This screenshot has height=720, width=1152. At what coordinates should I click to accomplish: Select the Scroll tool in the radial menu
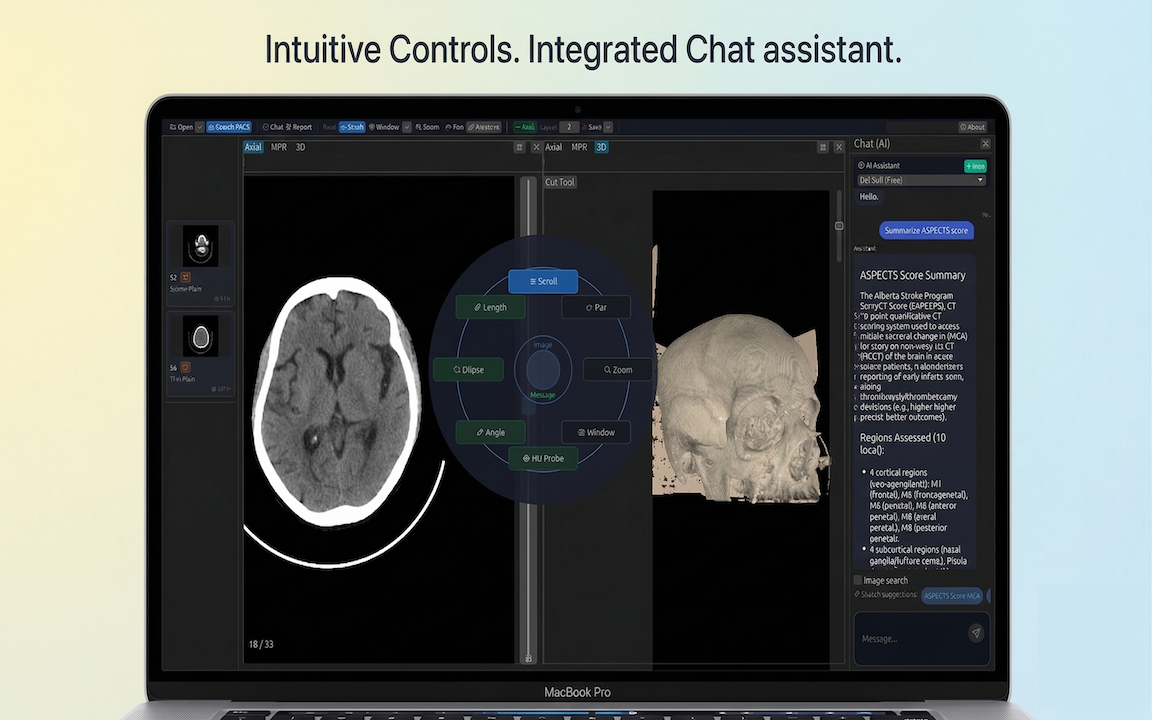[x=542, y=281]
